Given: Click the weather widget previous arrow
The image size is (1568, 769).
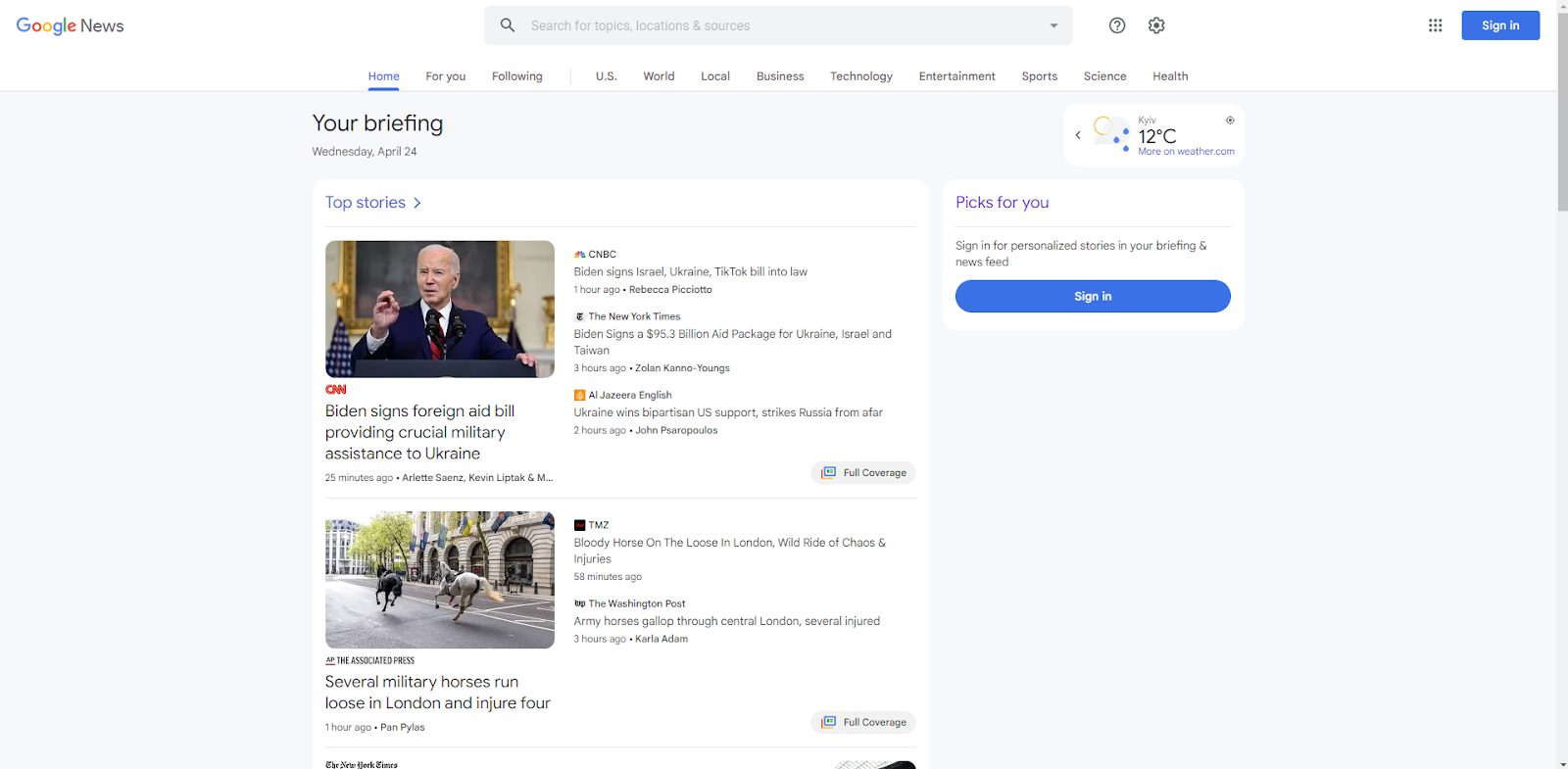Looking at the screenshot, I should coord(1078,135).
